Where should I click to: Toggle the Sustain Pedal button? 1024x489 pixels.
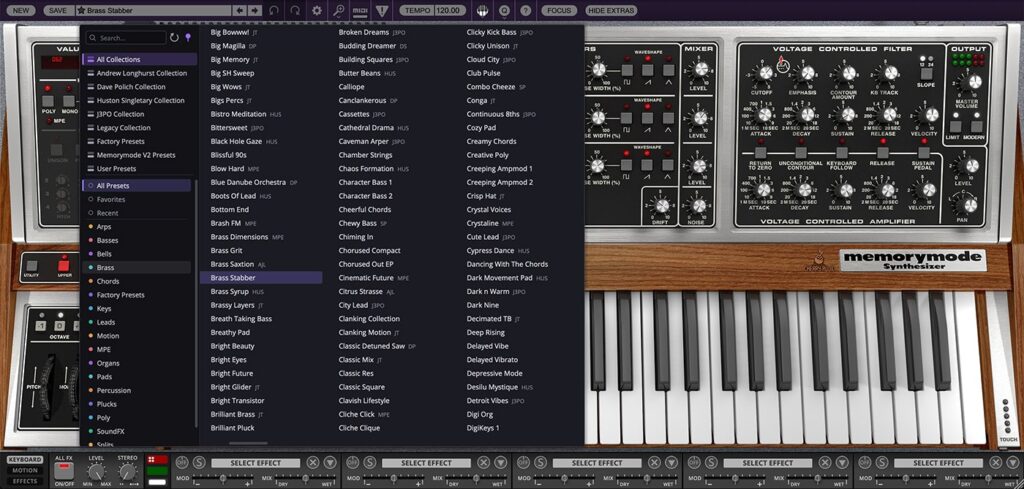click(x=923, y=152)
